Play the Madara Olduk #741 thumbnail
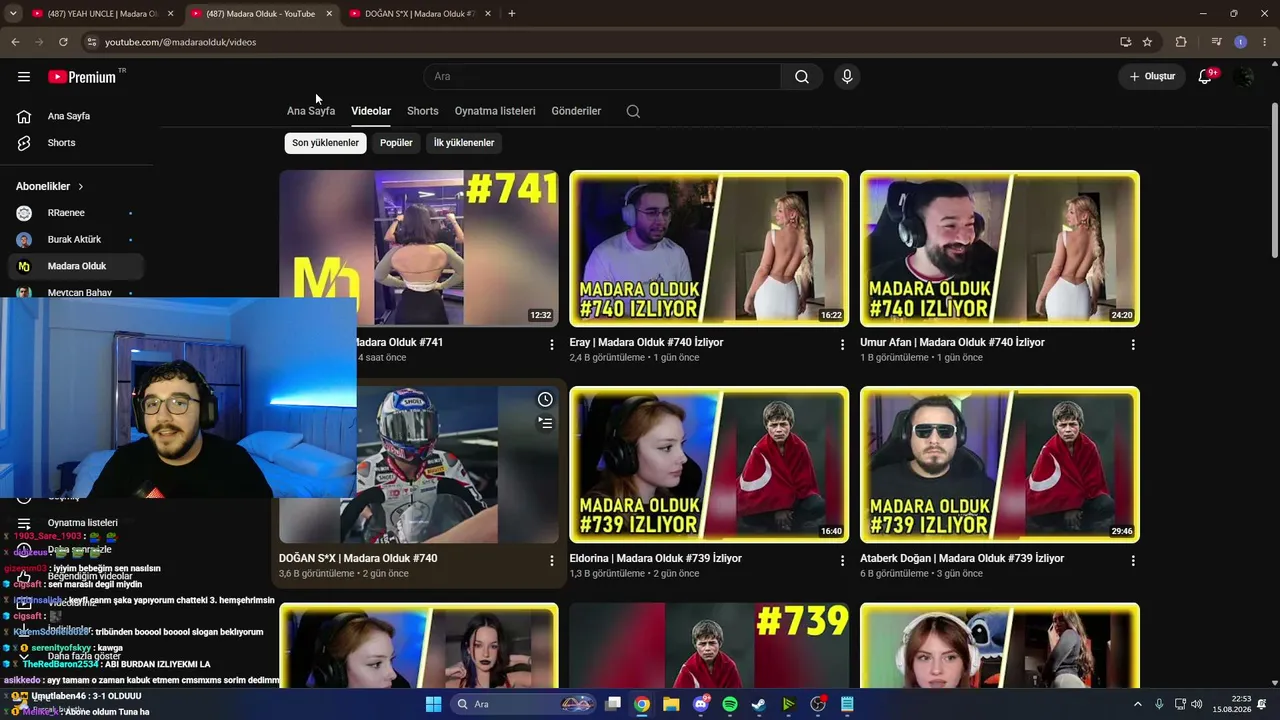The image size is (1280, 720). (419, 249)
